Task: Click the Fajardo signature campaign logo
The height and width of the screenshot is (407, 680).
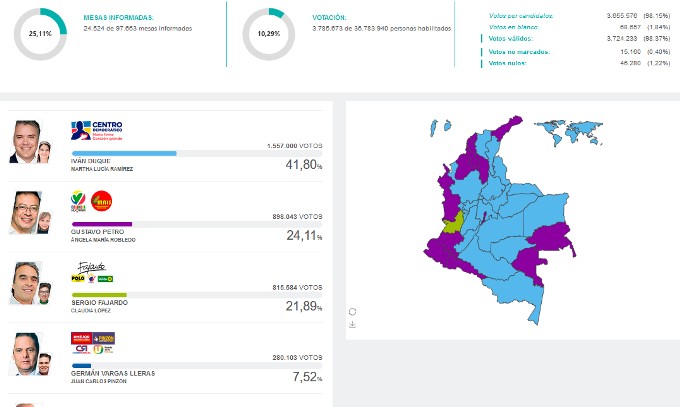Action: [x=92, y=265]
